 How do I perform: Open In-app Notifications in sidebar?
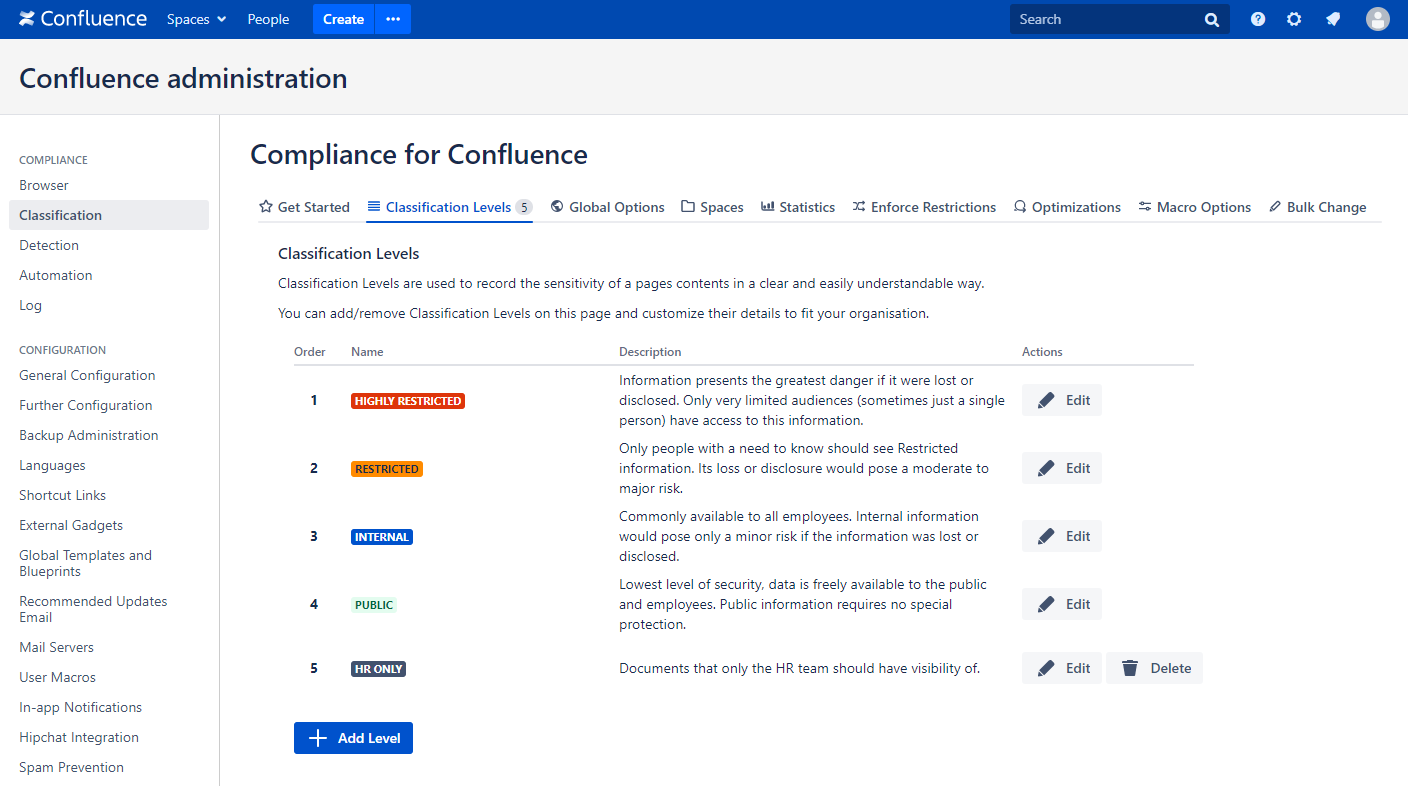click(81, 707)
